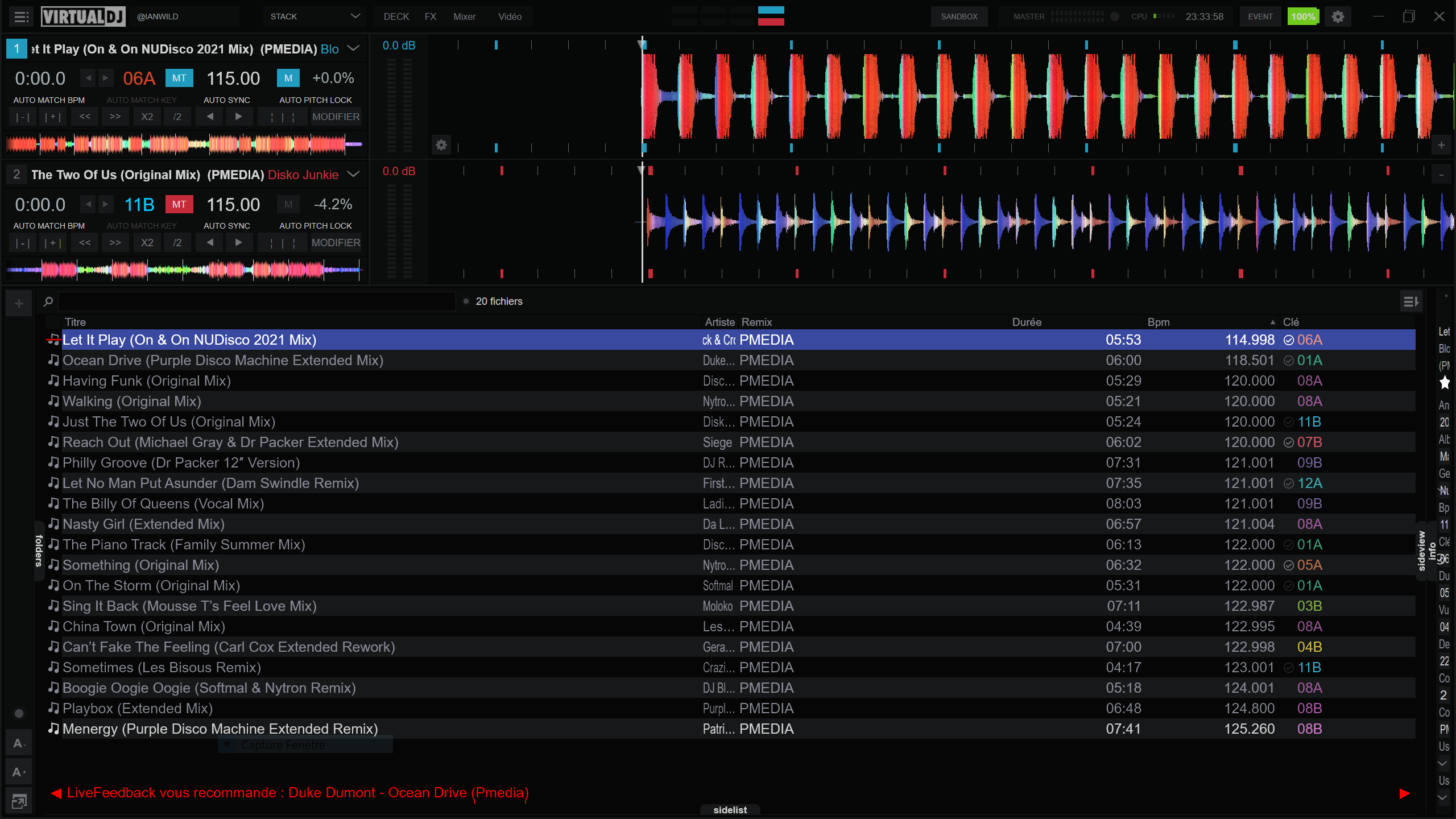The height and width of the screenshot is (819, 1456).
Task: Click the VirtualDJ logo
Action: 83,16
